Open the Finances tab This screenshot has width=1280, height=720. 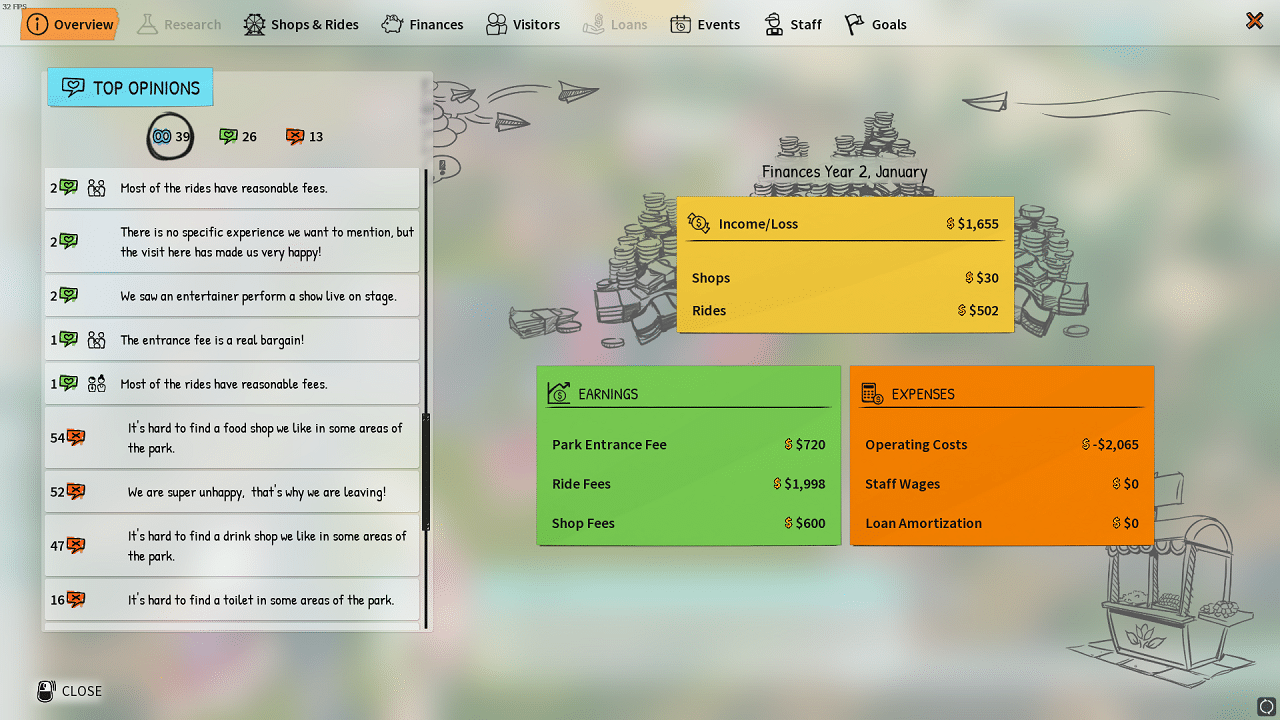click(x=422, y=24)
